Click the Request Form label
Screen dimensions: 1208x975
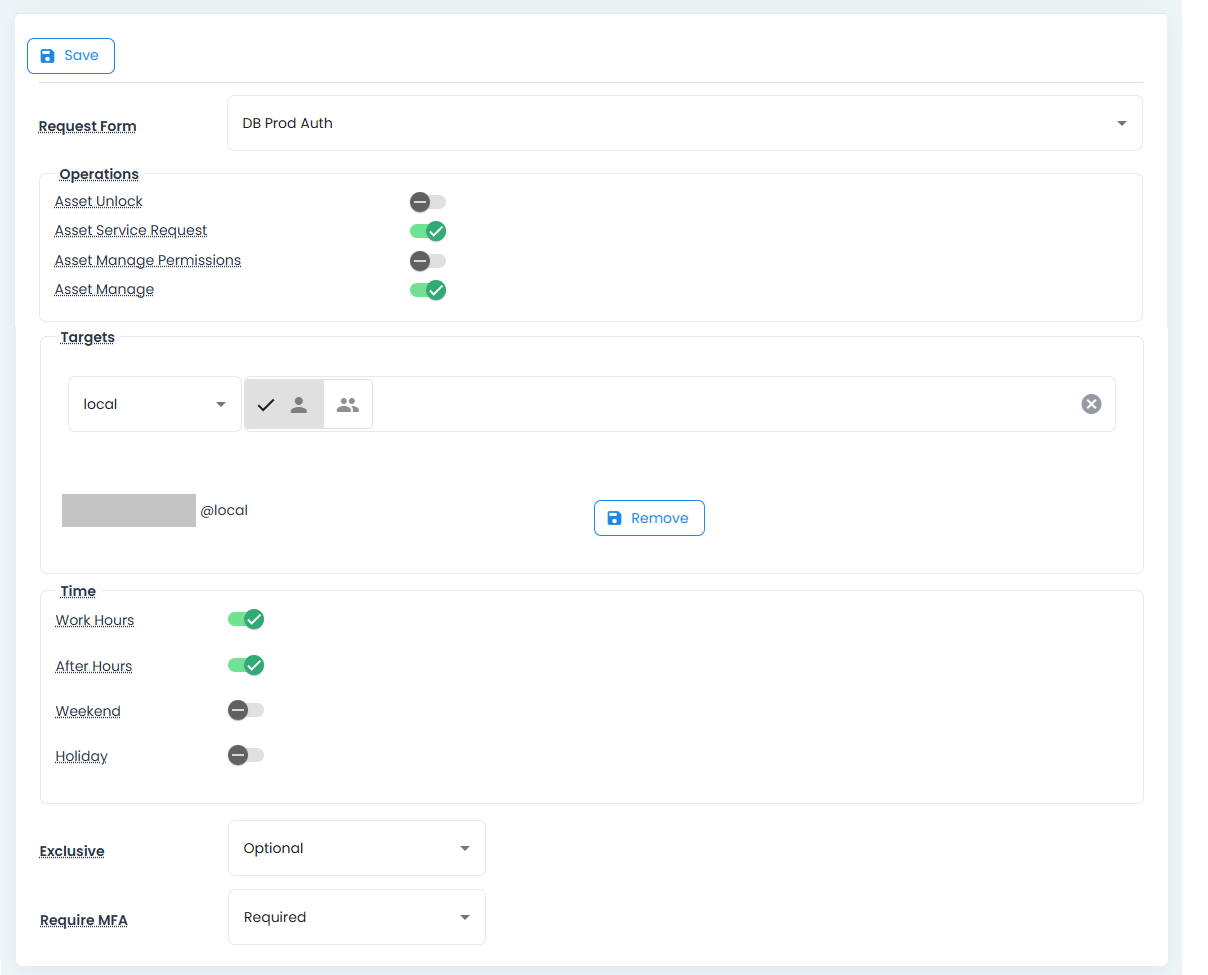(87, 126)
